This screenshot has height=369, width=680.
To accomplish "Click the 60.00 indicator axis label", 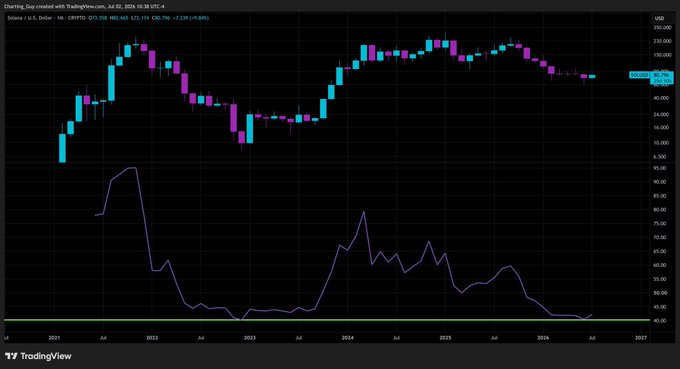I will tap(660, 265).
